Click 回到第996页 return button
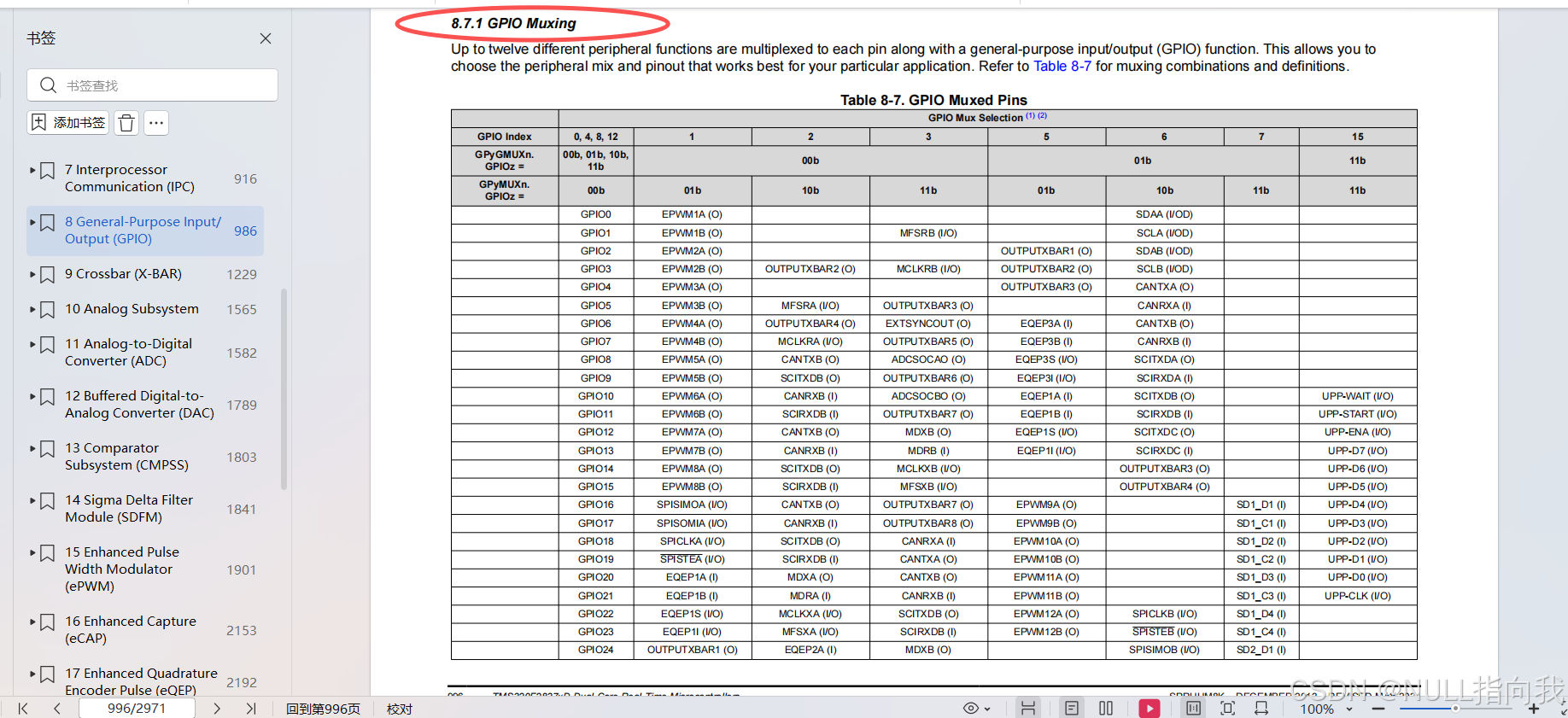 point(323,709)
